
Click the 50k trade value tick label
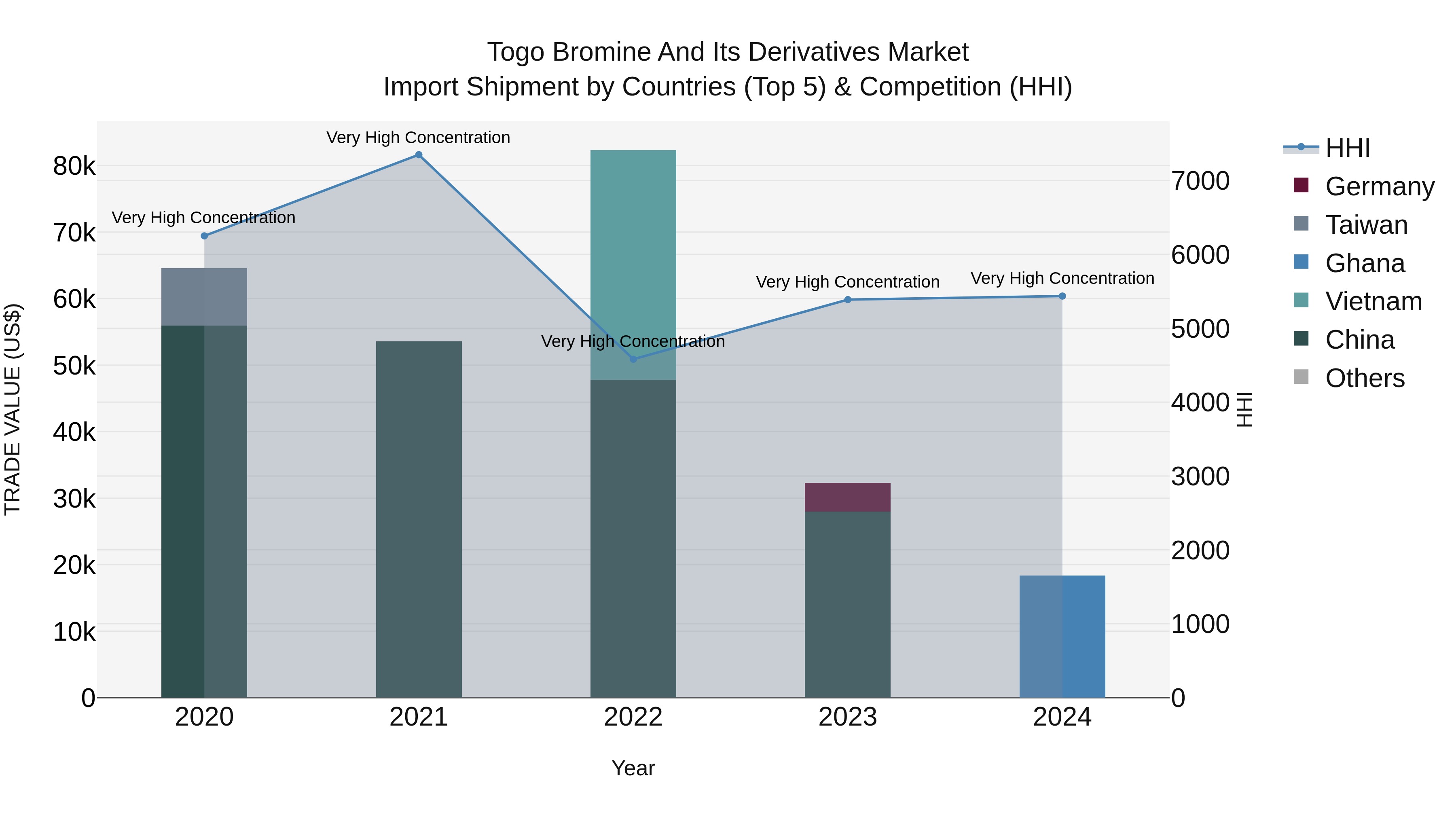74,366
